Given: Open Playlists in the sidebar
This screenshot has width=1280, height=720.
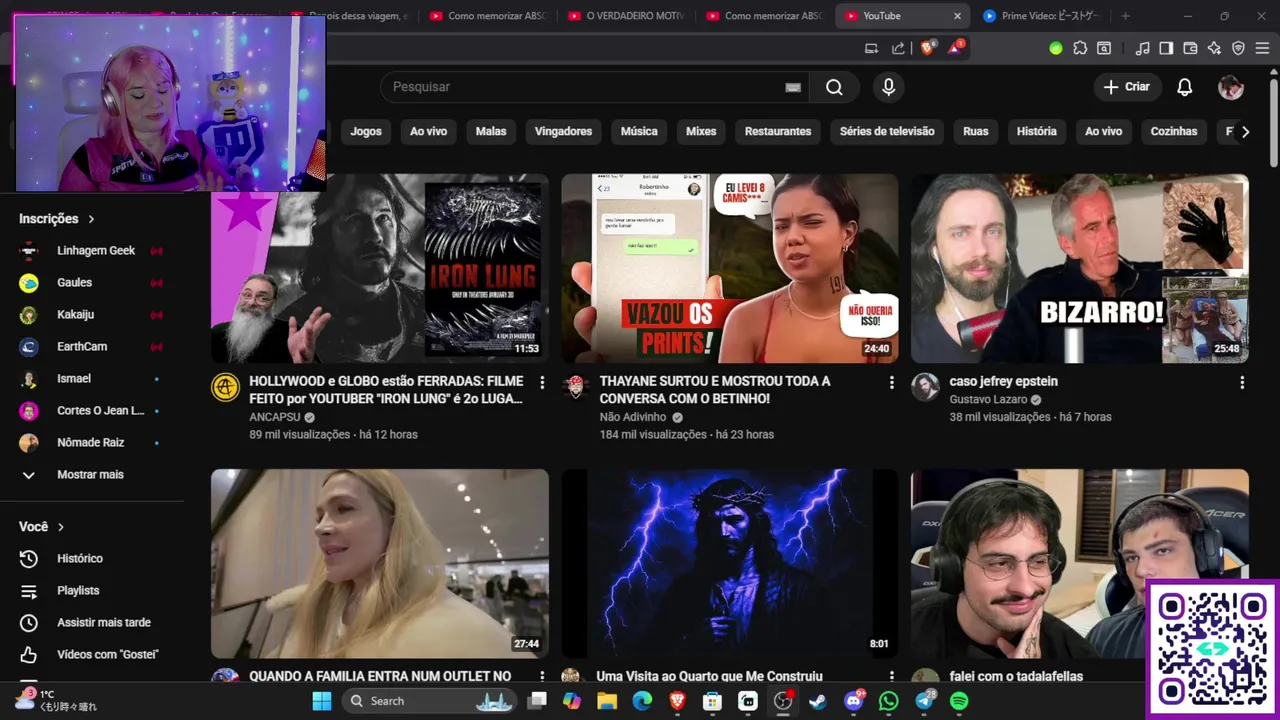Looking at the screenshot, I should click(92, 590).
